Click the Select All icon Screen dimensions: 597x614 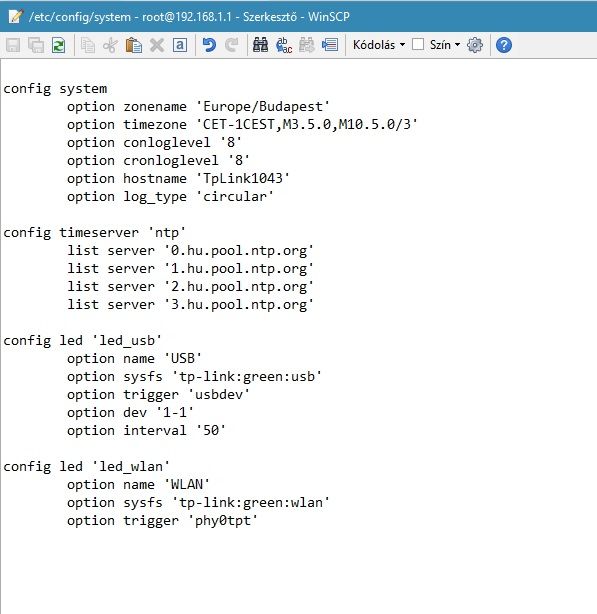coord(180,45)
